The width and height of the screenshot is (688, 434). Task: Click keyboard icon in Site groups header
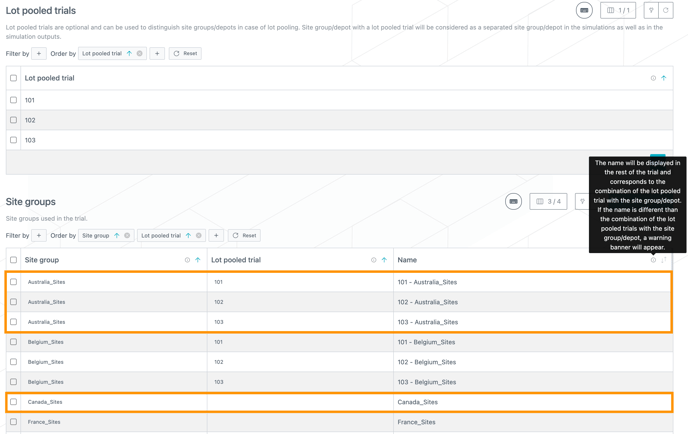(513, 202)
